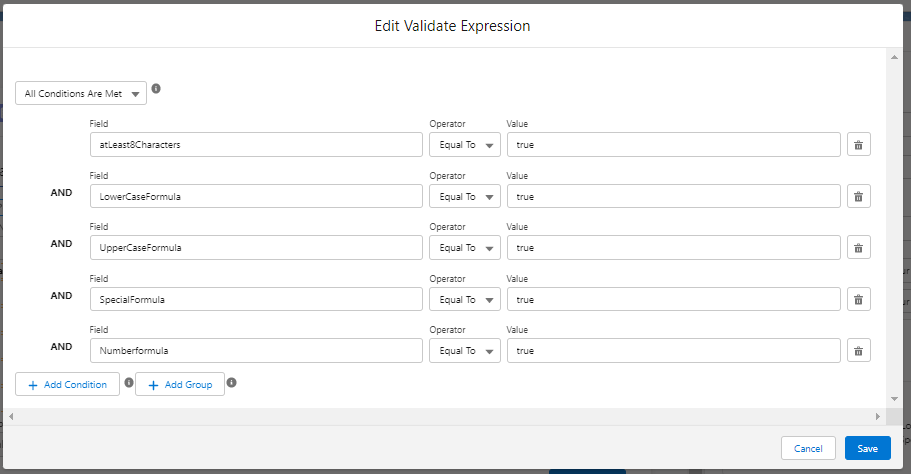Delete the atLeast8Characters condition row
This screenshot has width=911, height=474.
coord(858,145)
